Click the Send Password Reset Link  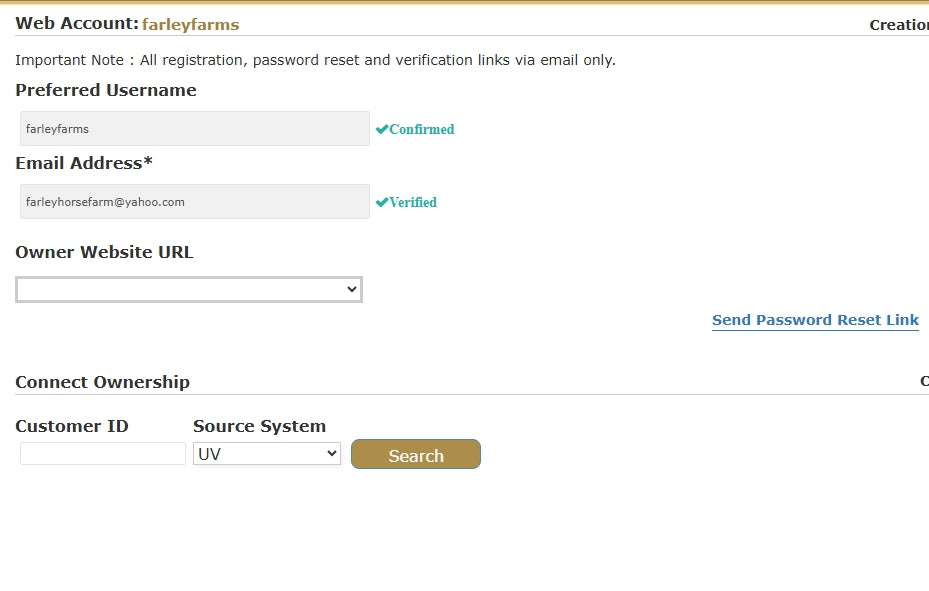click(x=815, y=320)
